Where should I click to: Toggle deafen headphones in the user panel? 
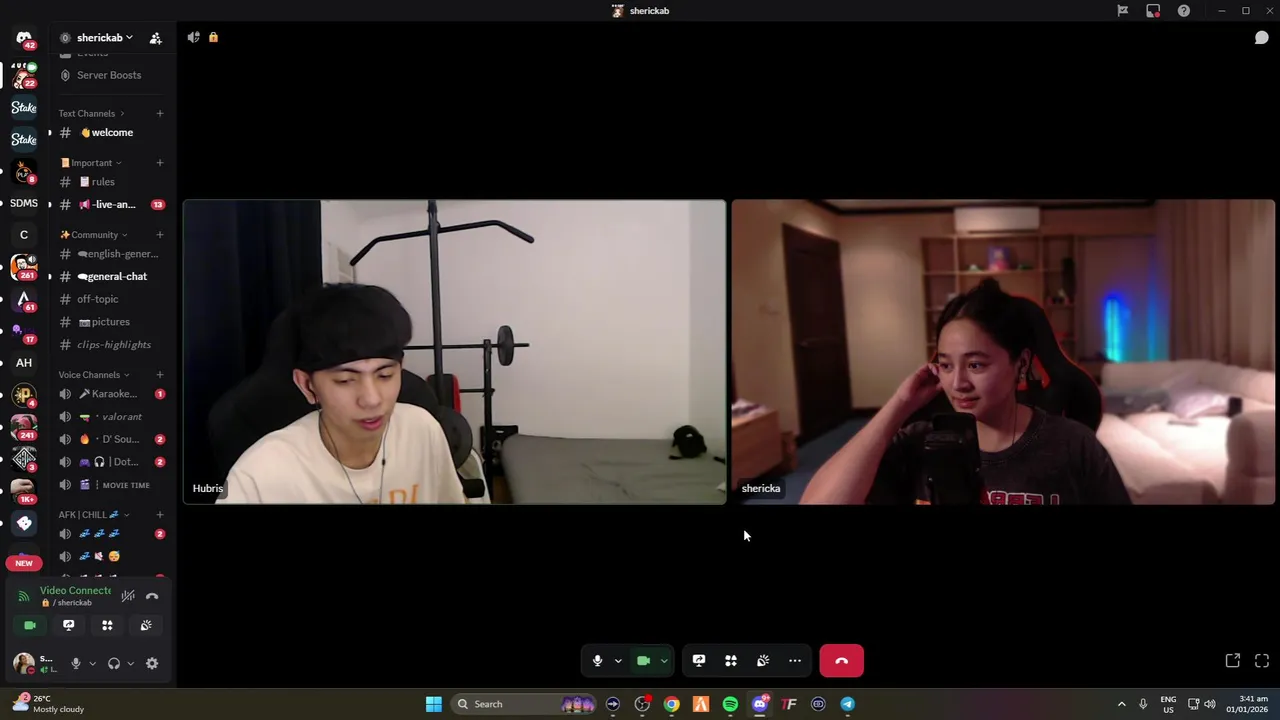coord(113,663)
